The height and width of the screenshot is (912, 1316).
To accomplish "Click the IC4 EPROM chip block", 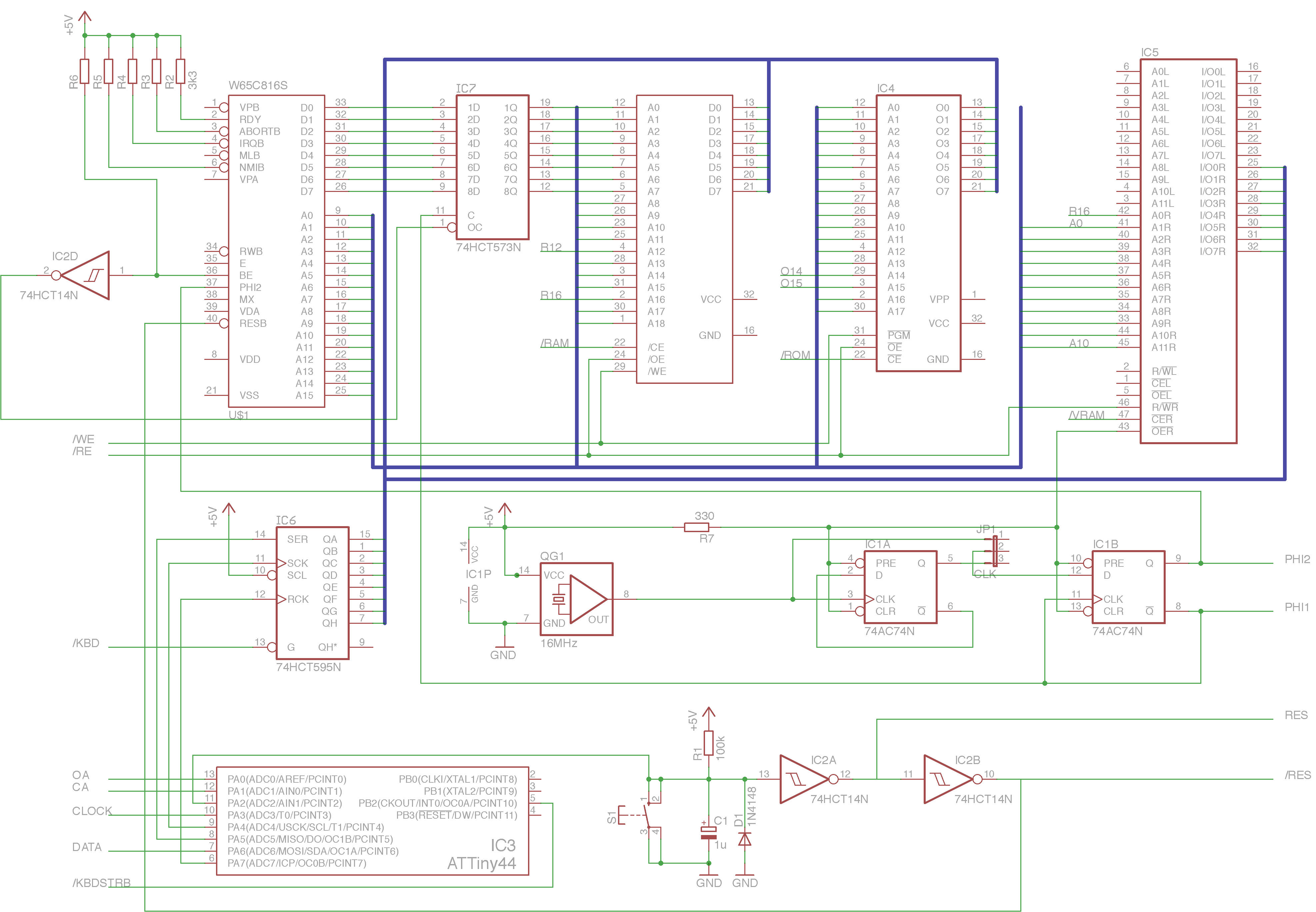I will (x=918, y=233).
